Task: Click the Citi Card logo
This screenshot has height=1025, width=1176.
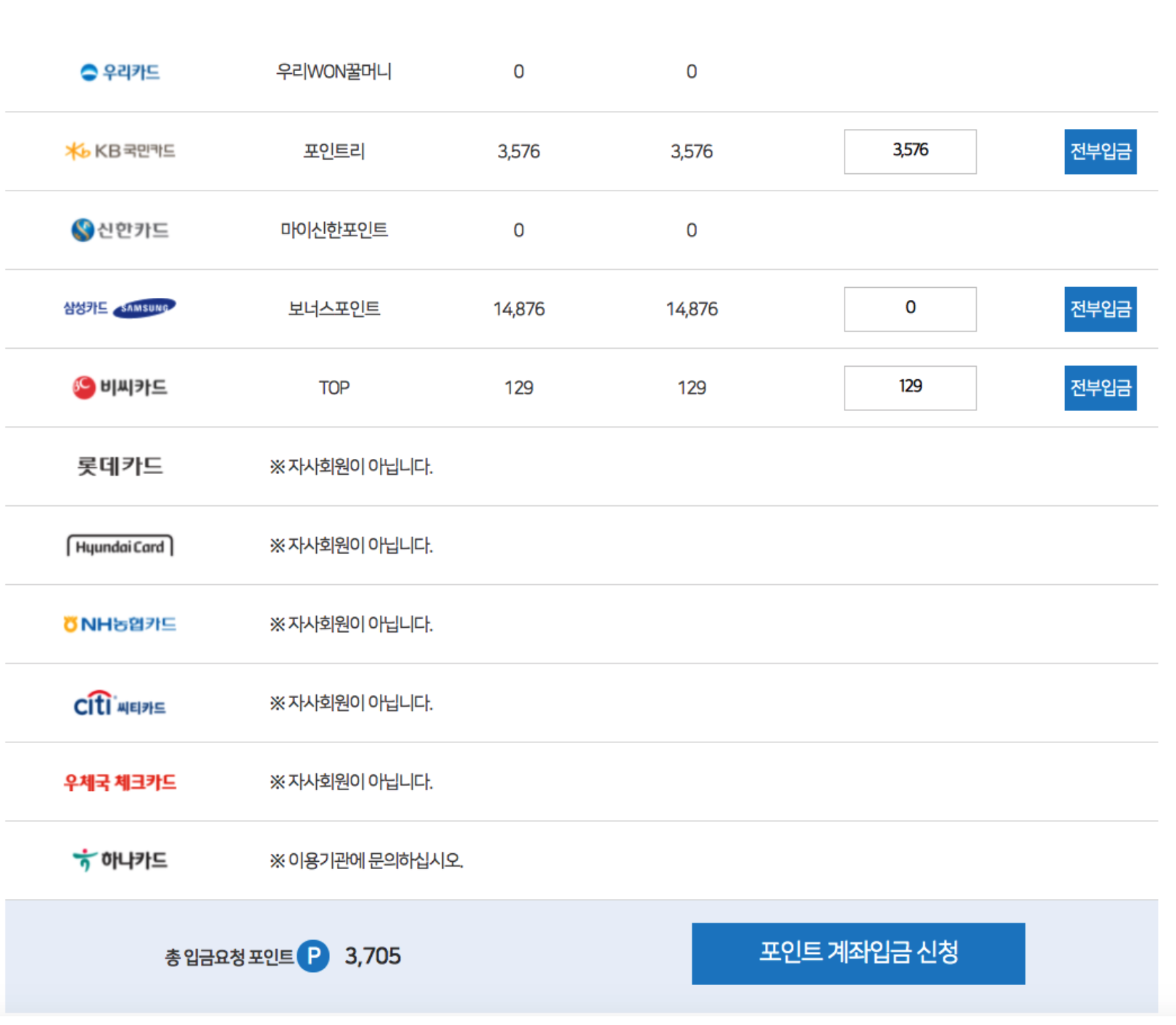Action: [120, 703]
